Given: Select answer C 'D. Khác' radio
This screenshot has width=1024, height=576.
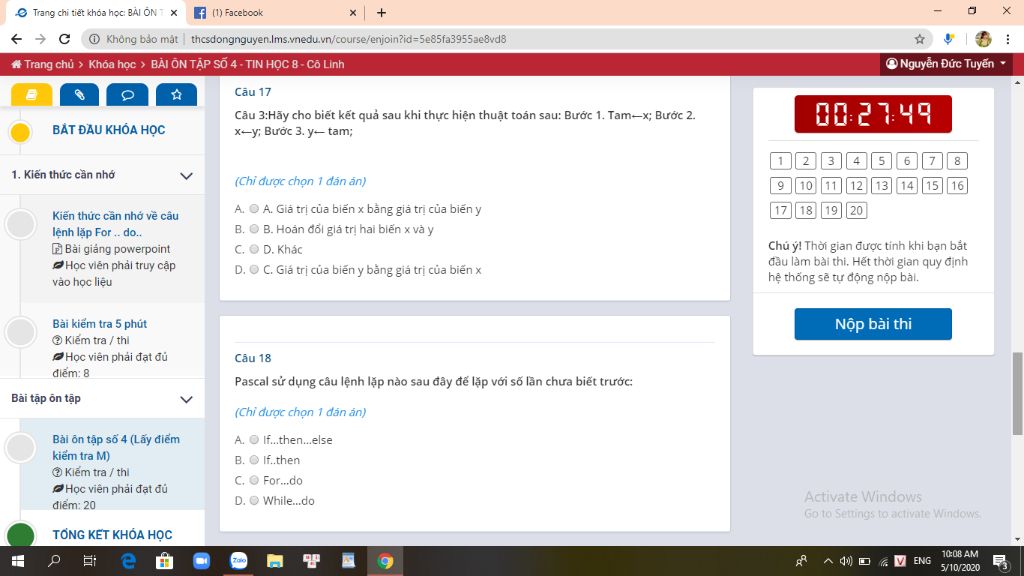Looking at the screenshot, I should (x=254, y=249).
